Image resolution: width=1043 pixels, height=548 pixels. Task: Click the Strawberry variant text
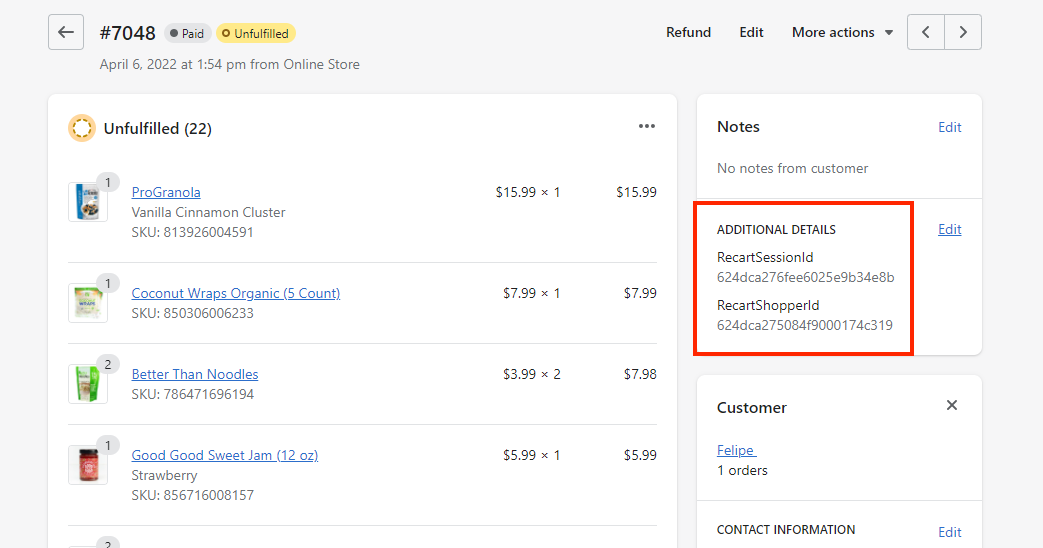point(164,476)
